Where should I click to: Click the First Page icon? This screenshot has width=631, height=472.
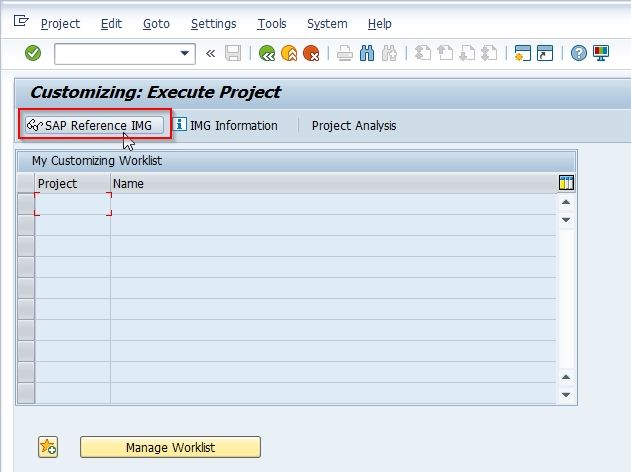(423, 53)
